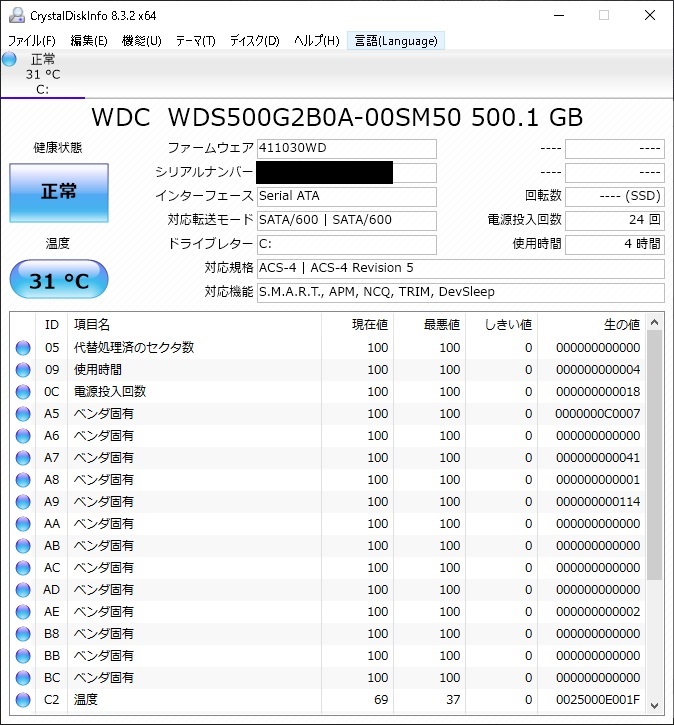The width and height of the screenshot is (674, 725).
Task: Click the features field with TRIM, DevSleep
Action: click(460, 293)
